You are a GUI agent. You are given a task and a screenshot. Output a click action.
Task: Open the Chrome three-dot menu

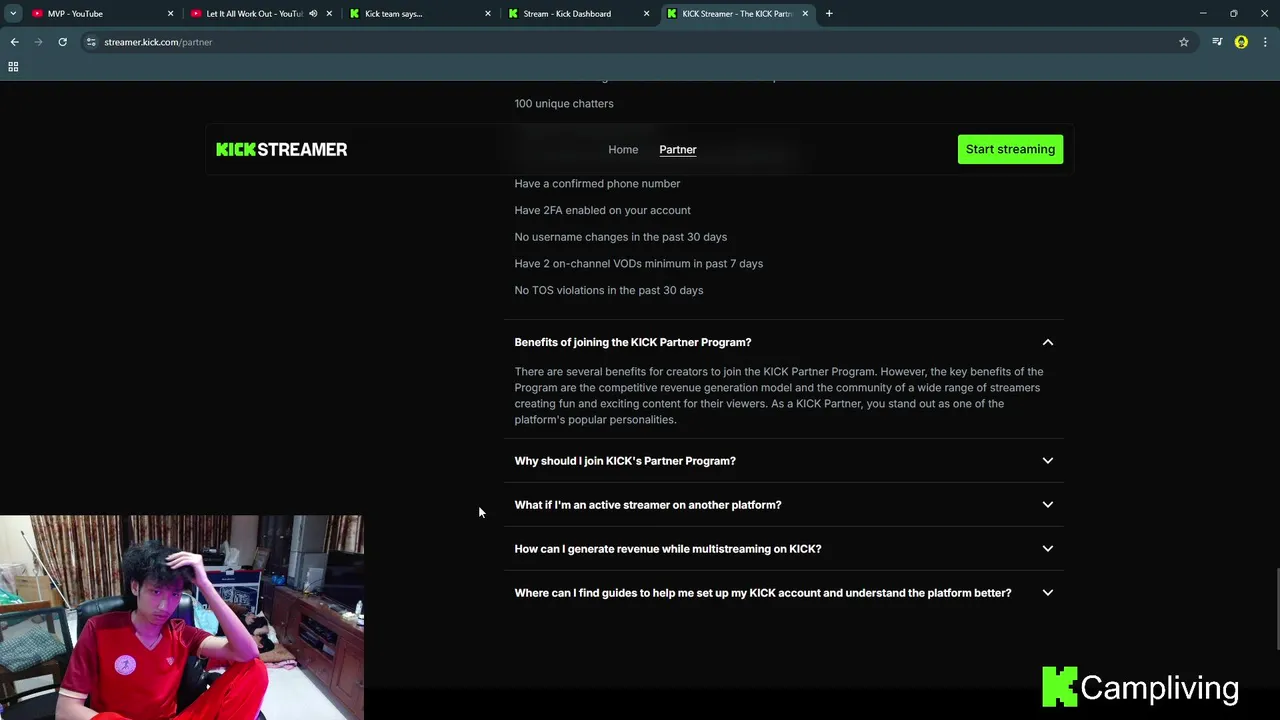tap(1266, 42)
